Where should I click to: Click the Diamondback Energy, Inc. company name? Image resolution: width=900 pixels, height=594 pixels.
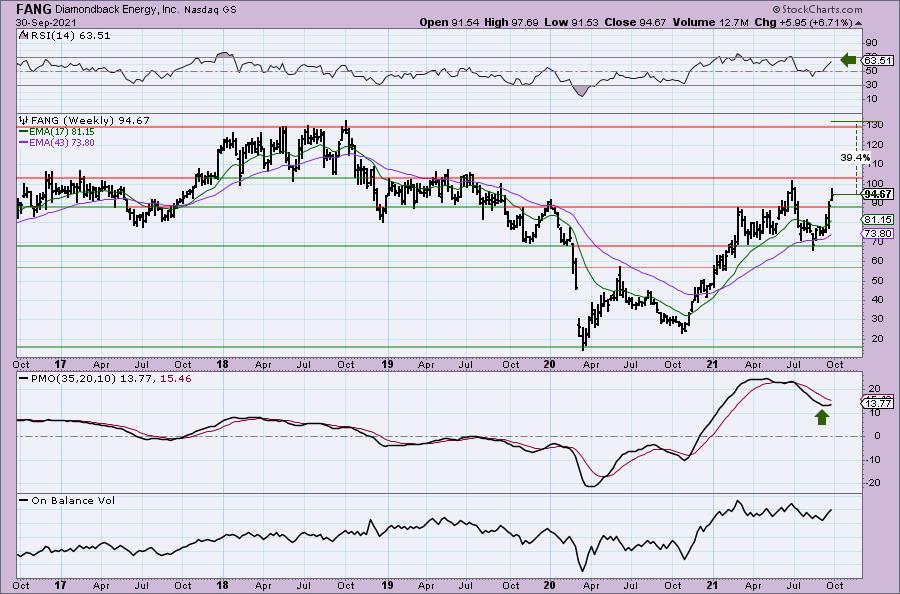117,10
